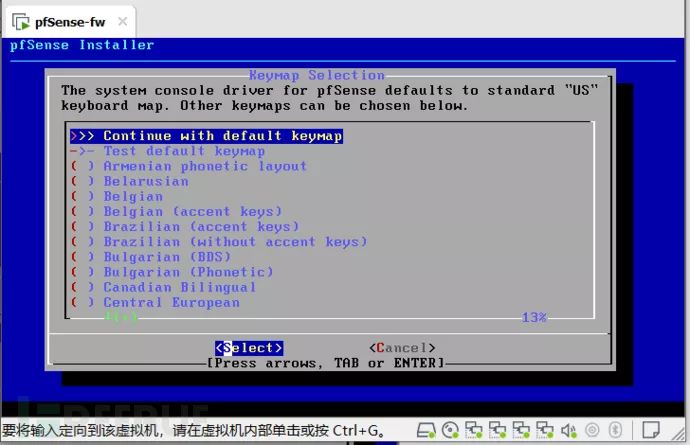Choose Test default keymap entry
Screen dimensions: 690x445
(x=167, y=151)
